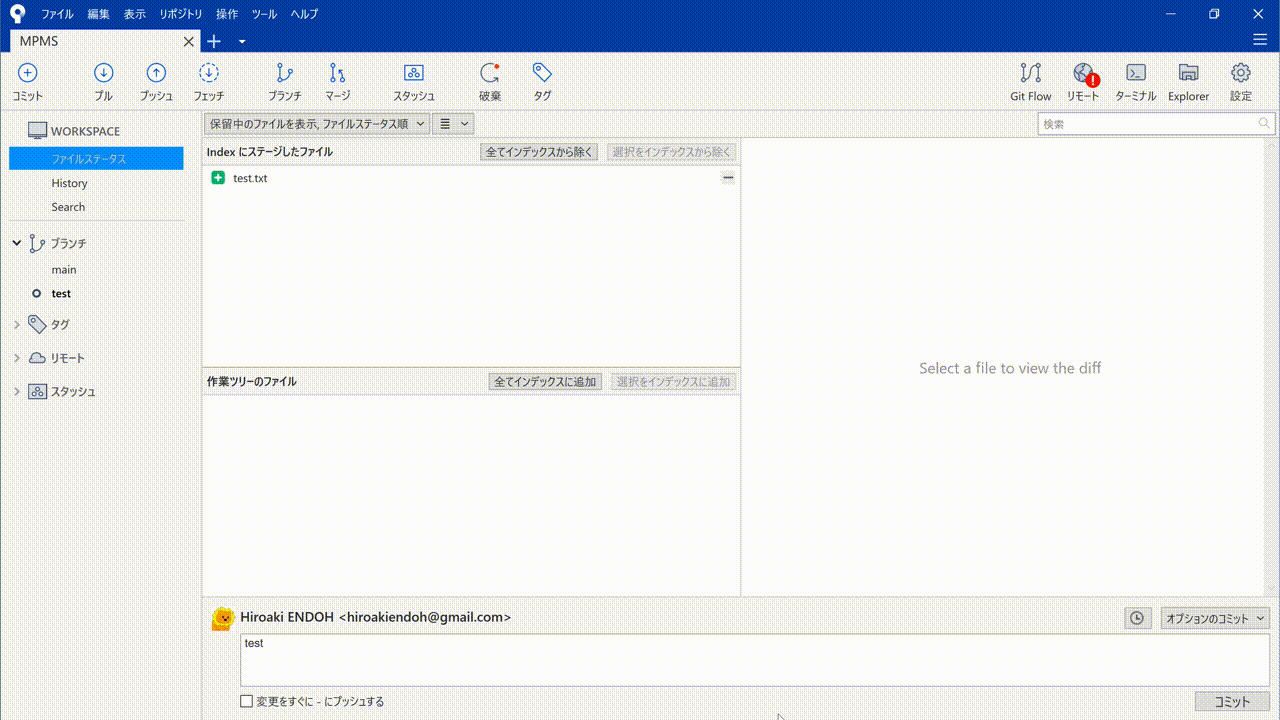1280x720 pixels.
Task: Open the オプションのコミット dropdown
Action: click(x=1214, y=619)
